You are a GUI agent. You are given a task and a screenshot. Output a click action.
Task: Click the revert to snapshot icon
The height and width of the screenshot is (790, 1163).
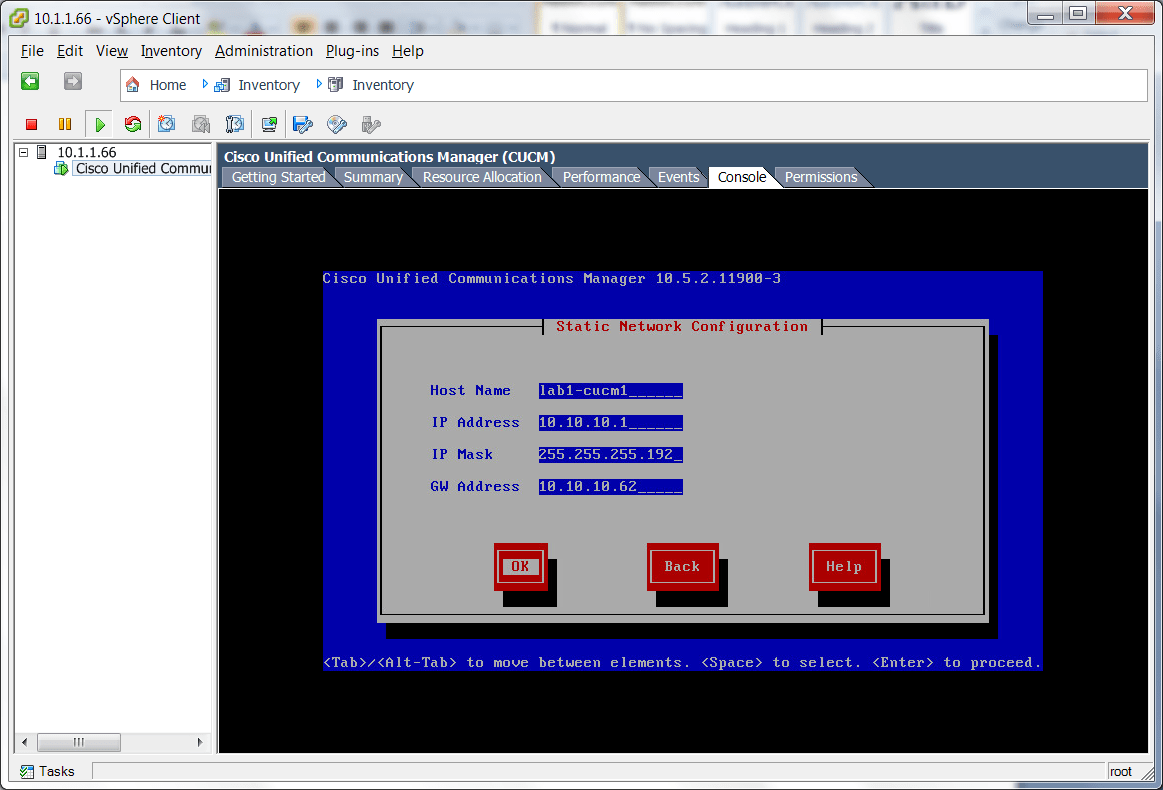pos(201,124)
